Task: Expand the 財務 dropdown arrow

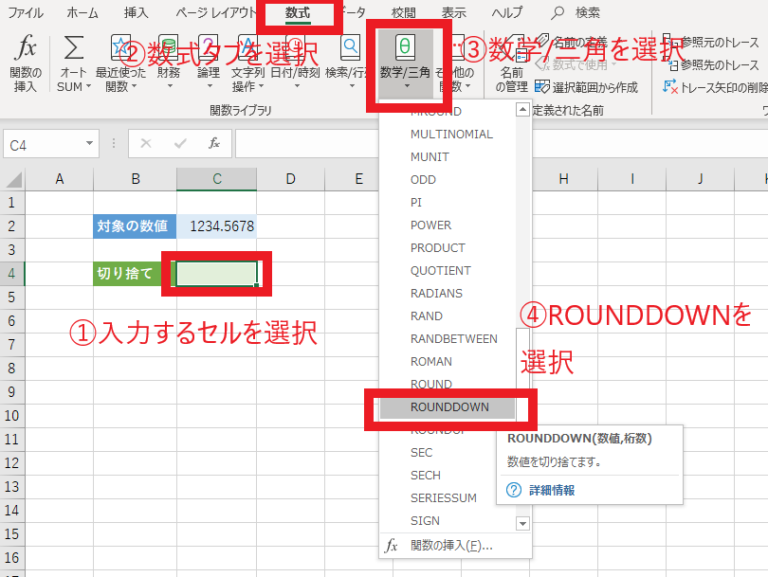Action: tap(170, 86)
